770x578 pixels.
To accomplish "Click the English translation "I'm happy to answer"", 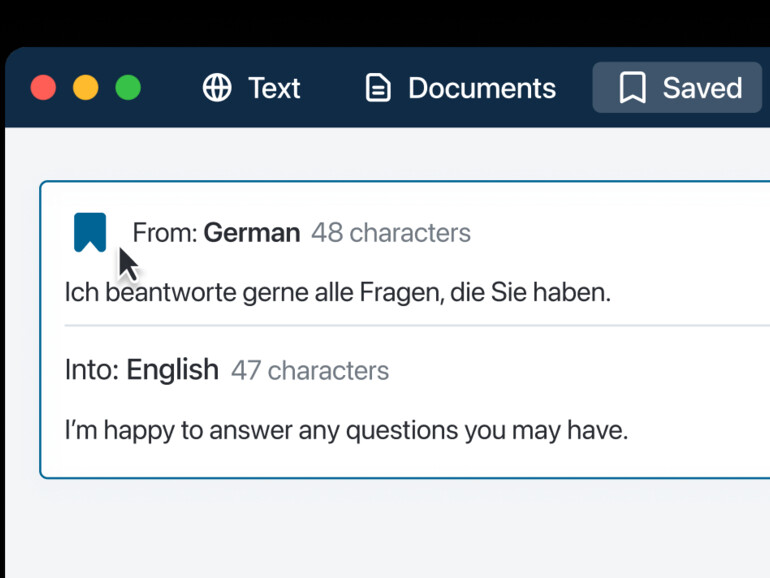I will (x=346, y=431).
